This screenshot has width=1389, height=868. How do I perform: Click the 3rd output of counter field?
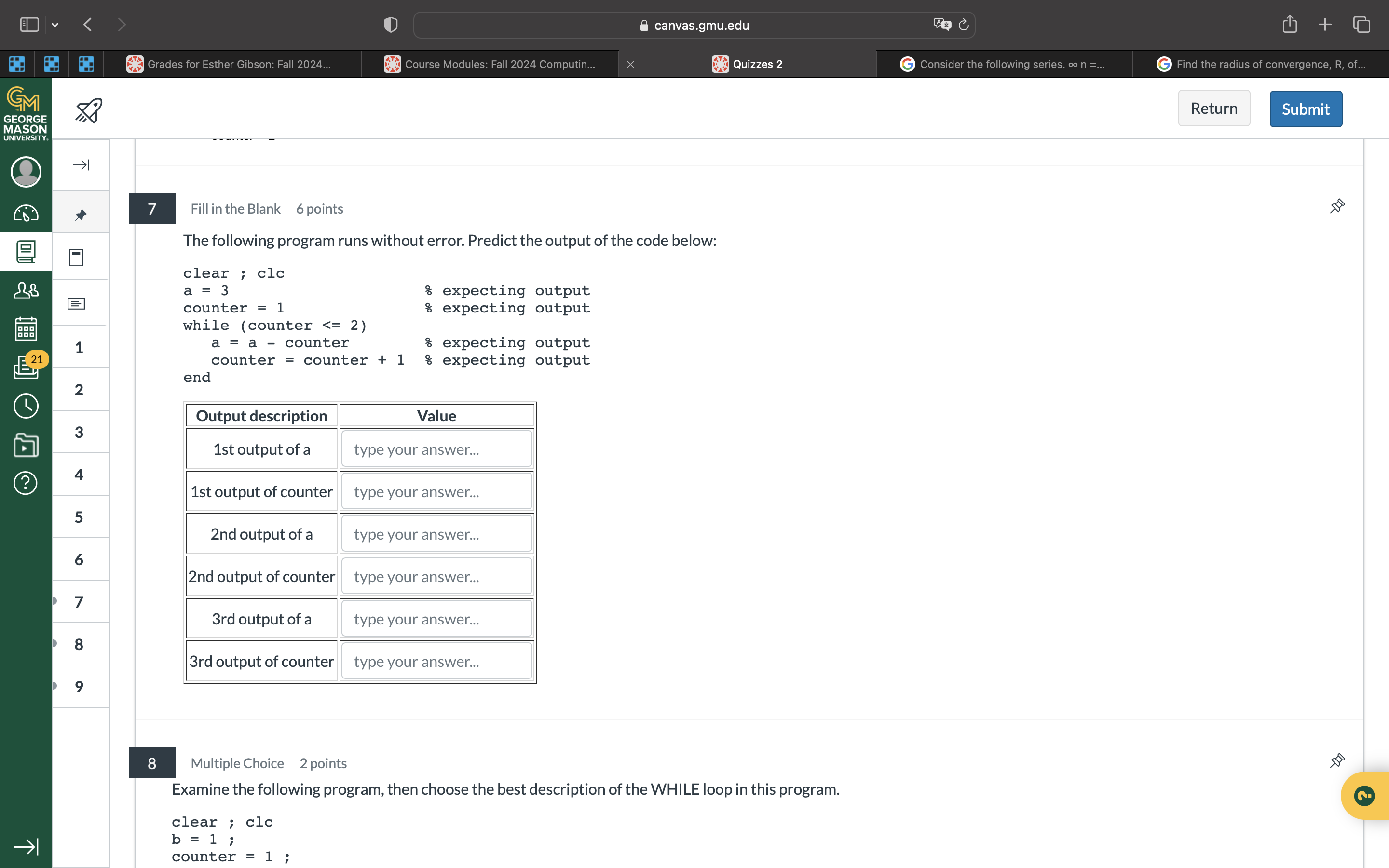[x=437, y=662]
